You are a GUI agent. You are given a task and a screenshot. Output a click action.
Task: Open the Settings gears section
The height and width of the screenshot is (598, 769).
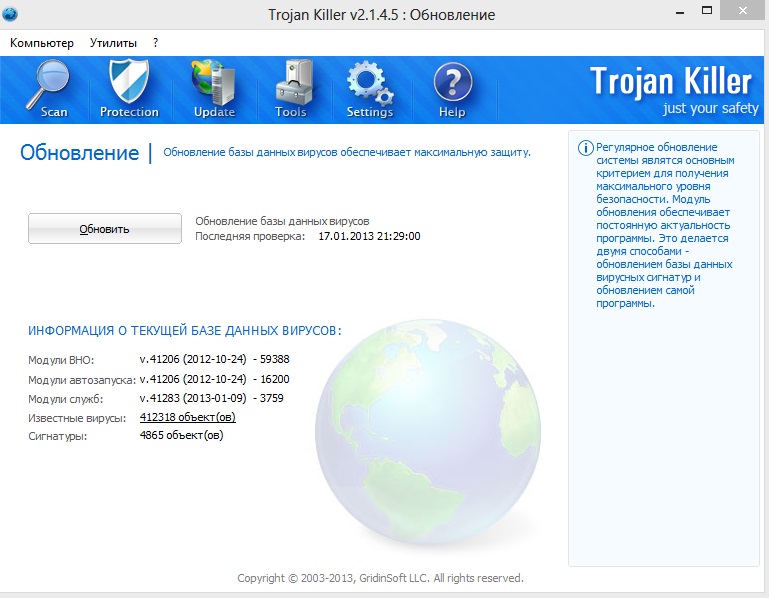coord(370,89)
